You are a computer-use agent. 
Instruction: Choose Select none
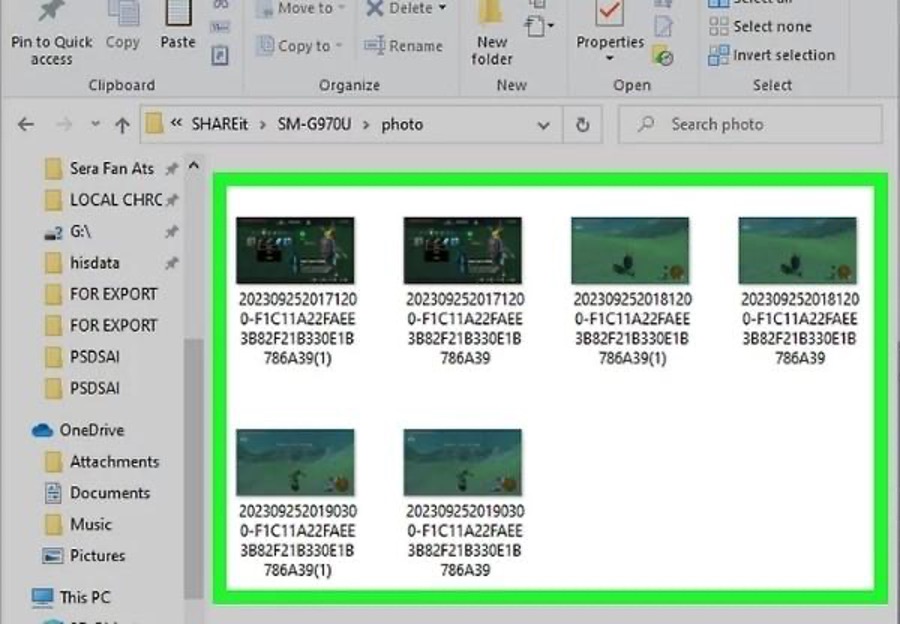(761, 26)
